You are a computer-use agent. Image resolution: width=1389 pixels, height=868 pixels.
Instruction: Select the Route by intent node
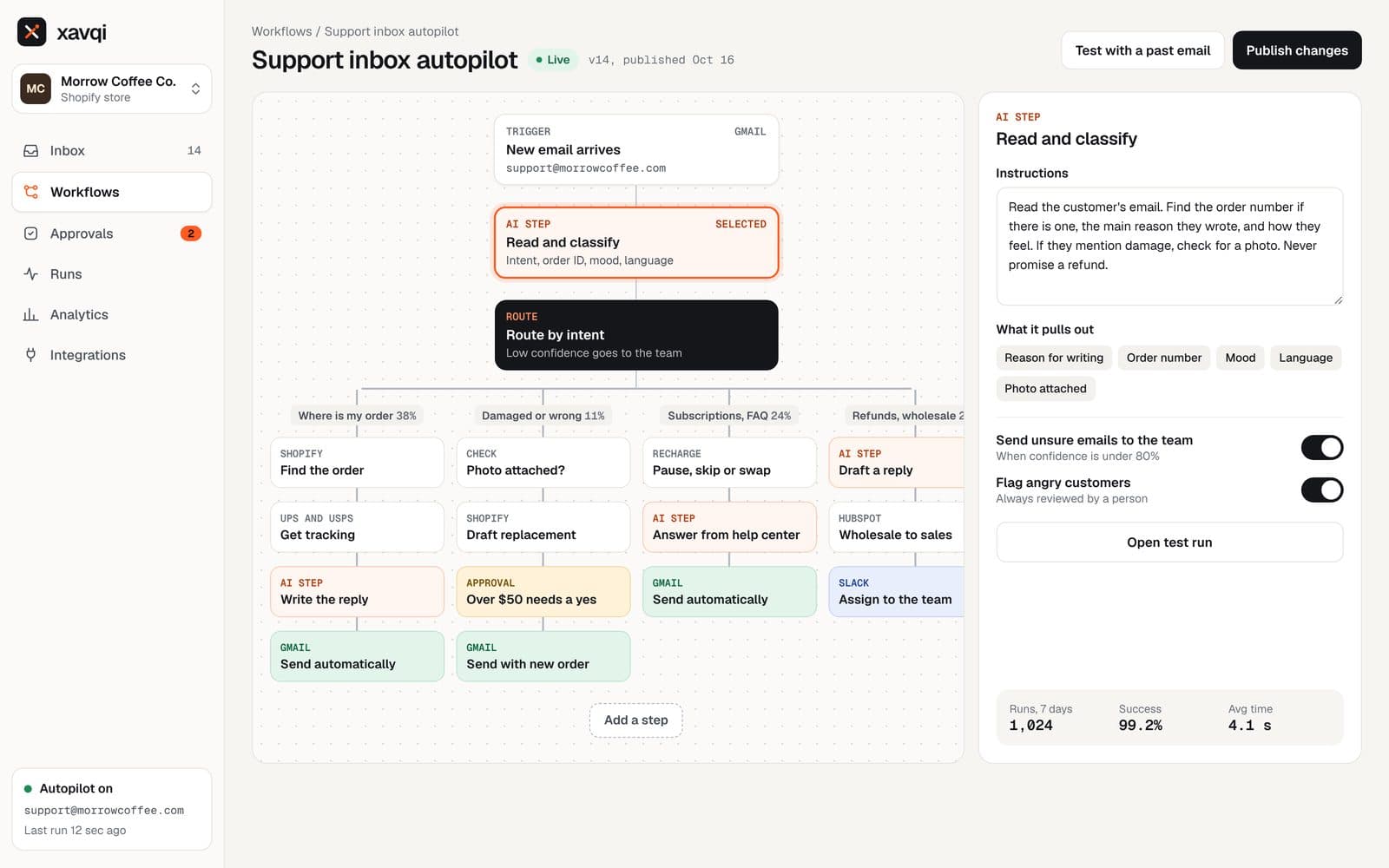pos(636,335)
